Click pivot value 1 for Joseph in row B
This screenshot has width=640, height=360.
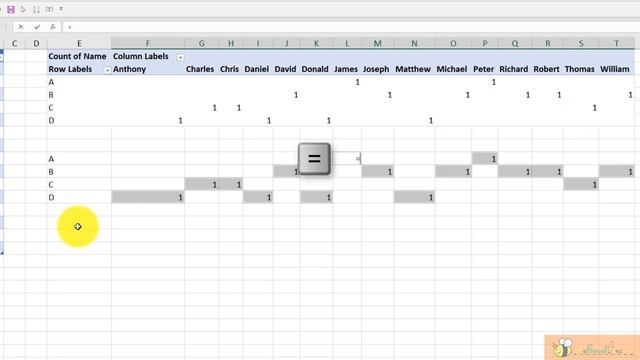pyautogui.click(x=390, y=95)
